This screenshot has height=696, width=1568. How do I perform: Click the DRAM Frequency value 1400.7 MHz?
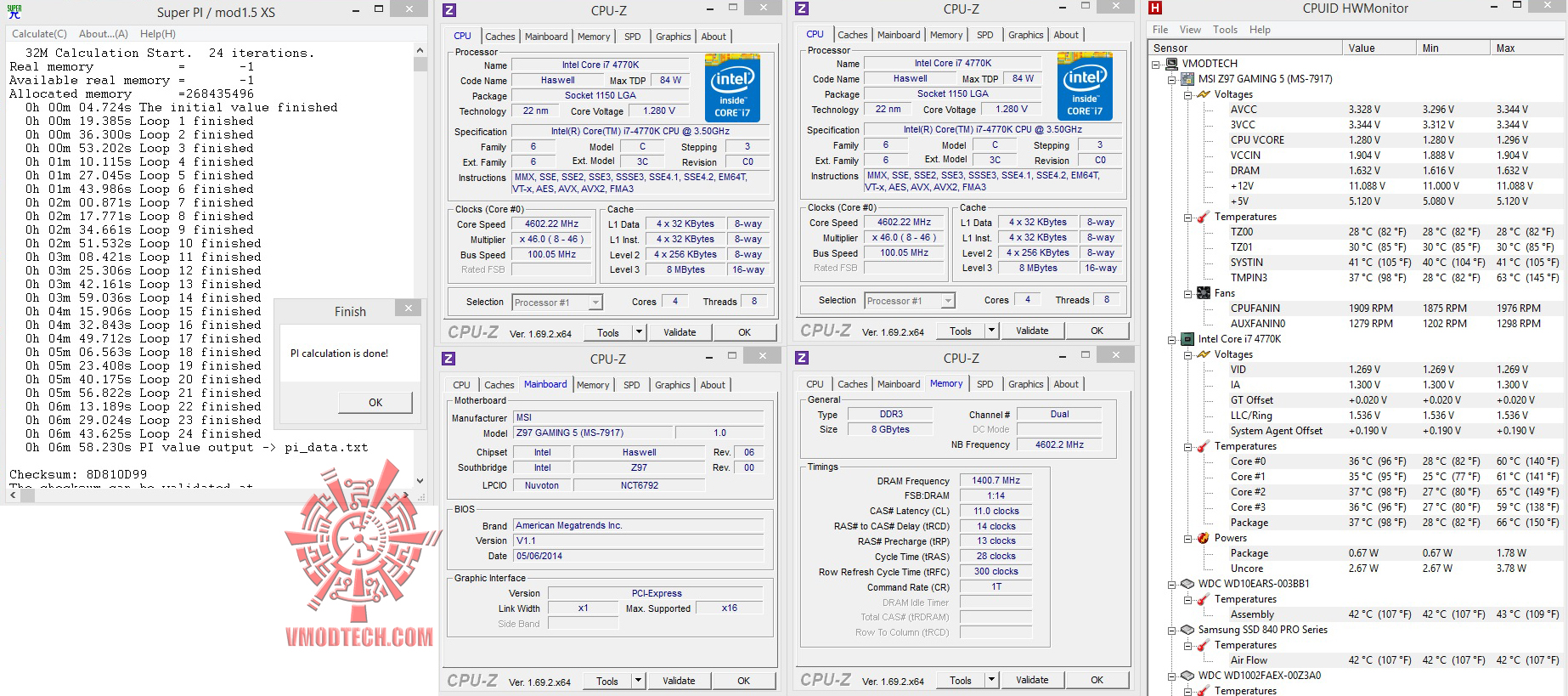996,480
